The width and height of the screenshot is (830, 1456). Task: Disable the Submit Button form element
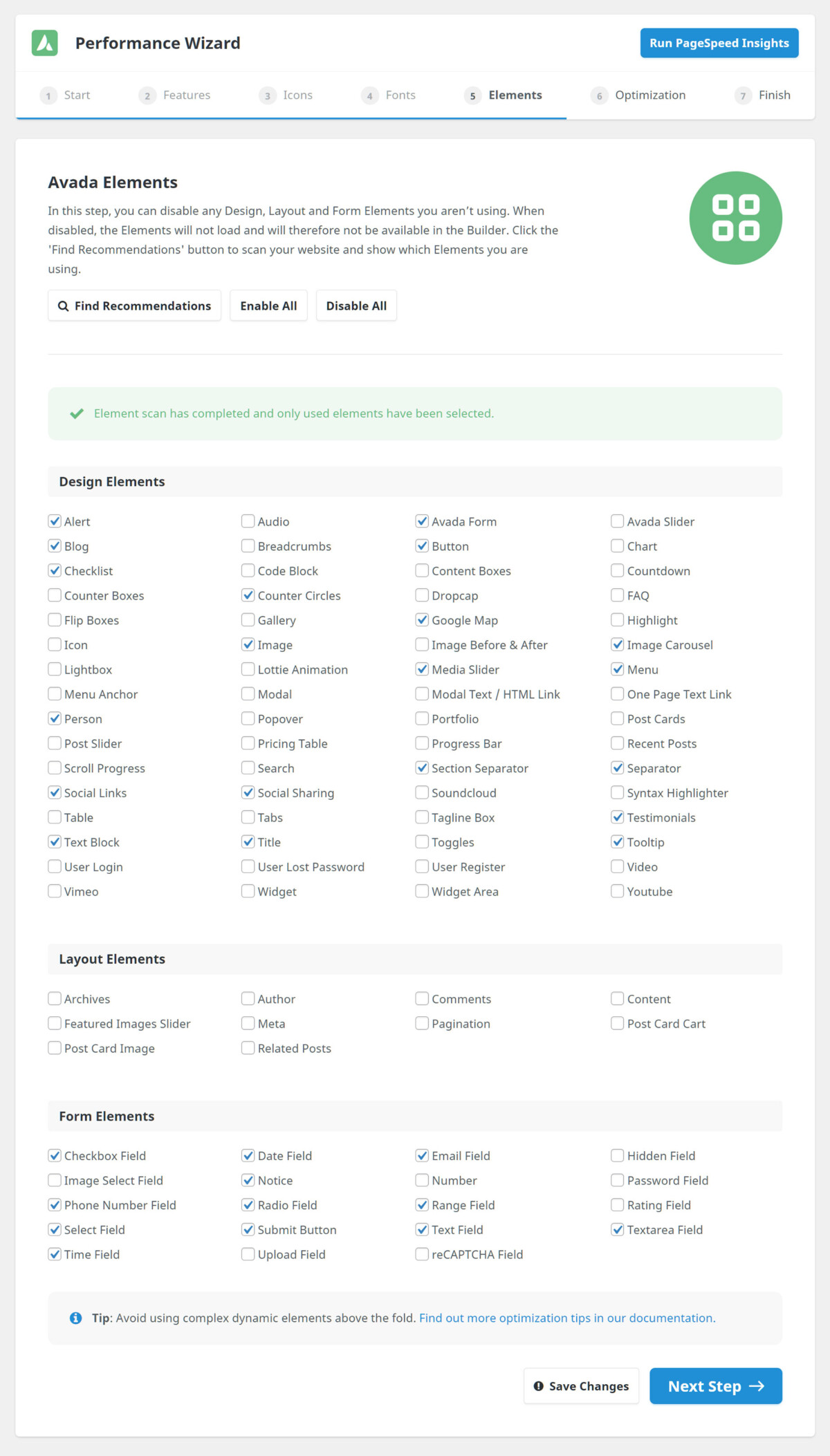coord(248,1229)
